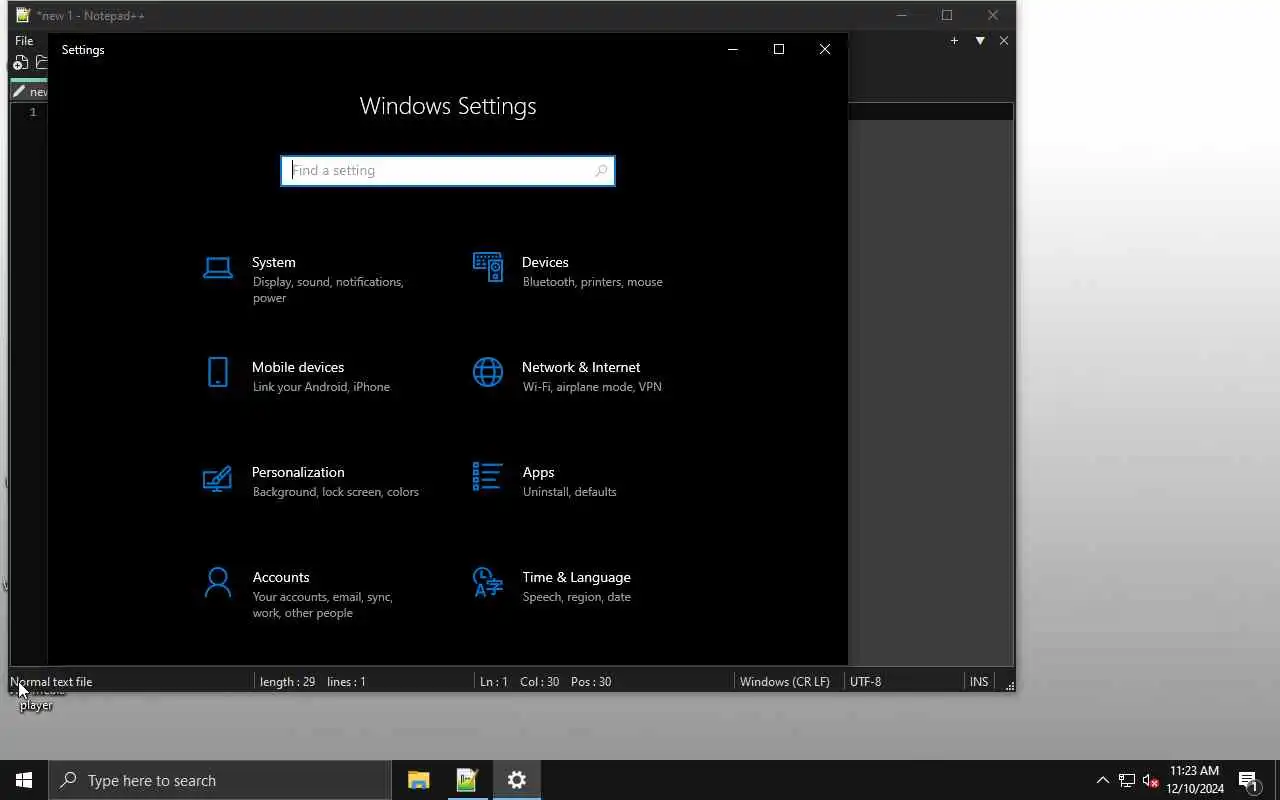Image resolution: width=1280 pixels, height=800 pixels.
Task: Maximize the Settings window
Action: 779,49
